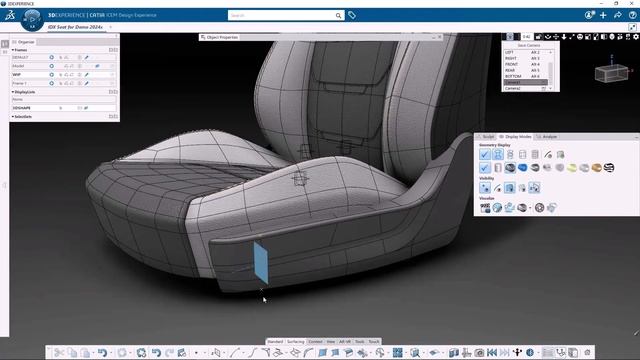Image resolution: width=640 pixels, height=360 pixels.
Task: Click the pencil icon in DEFAULT row
Action: pos(87,58)
